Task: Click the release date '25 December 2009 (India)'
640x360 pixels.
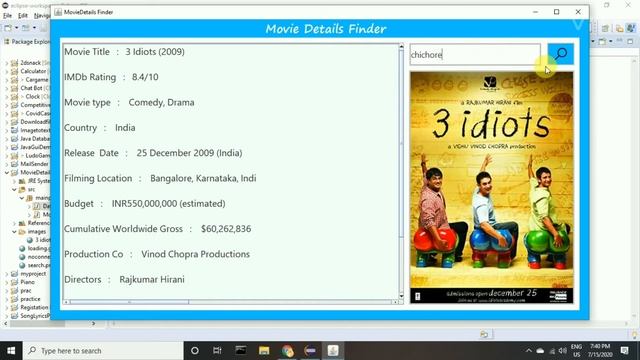Action: click(189, 153)
